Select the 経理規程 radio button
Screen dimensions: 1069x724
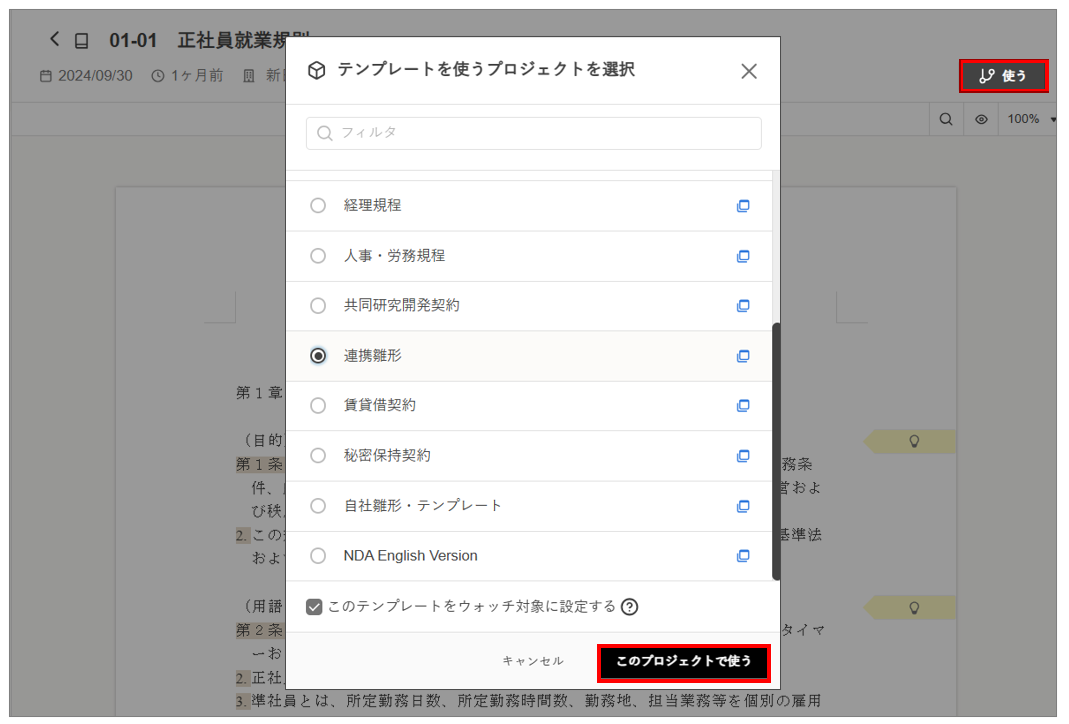[x=318, y=206]
